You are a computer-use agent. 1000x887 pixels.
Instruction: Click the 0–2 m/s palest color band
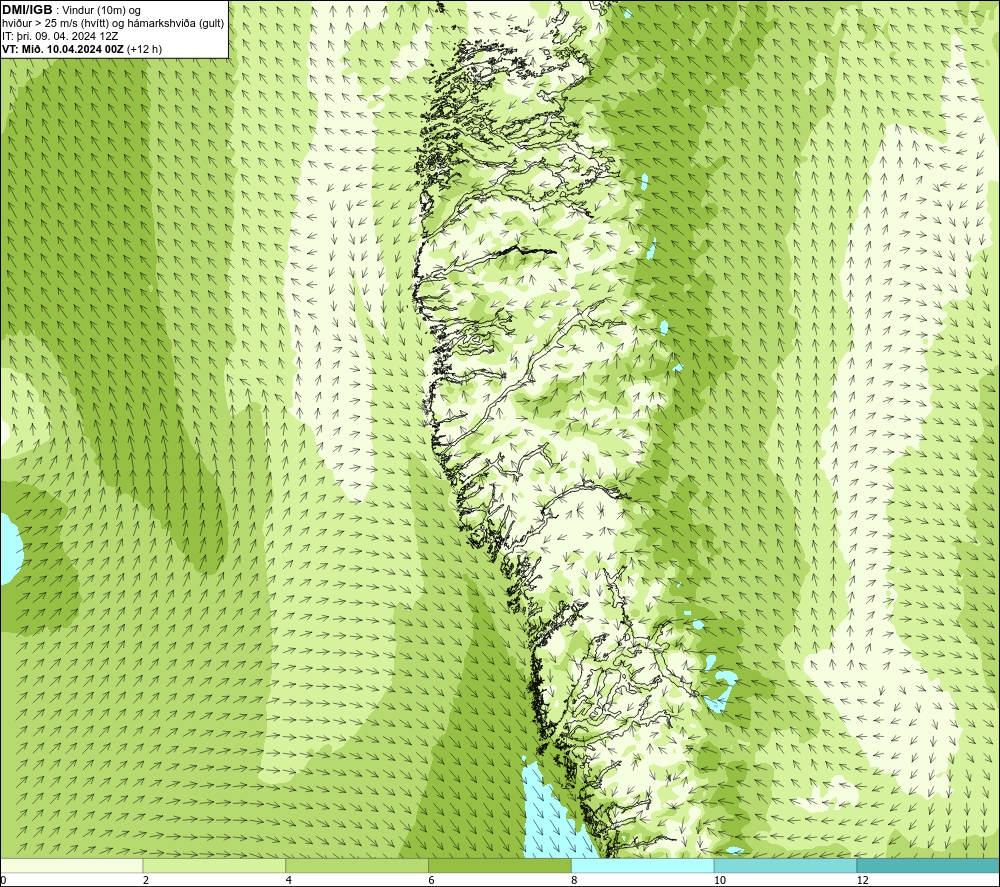click(x=71, y=866)
